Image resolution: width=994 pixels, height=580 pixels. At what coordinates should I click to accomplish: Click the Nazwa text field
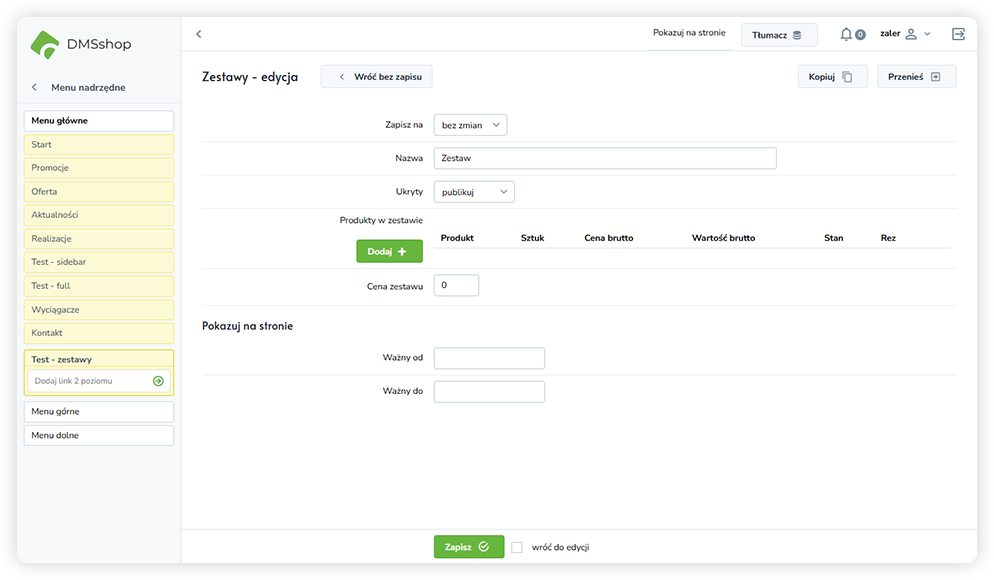coord(604,158)
